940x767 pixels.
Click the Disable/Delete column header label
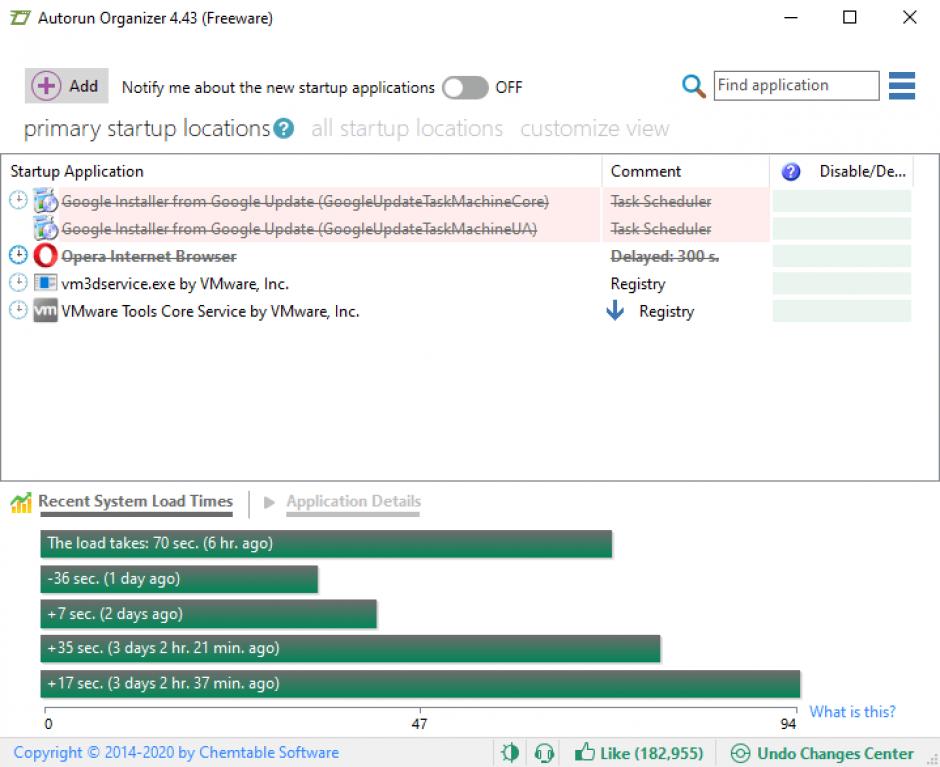(862, 172)
